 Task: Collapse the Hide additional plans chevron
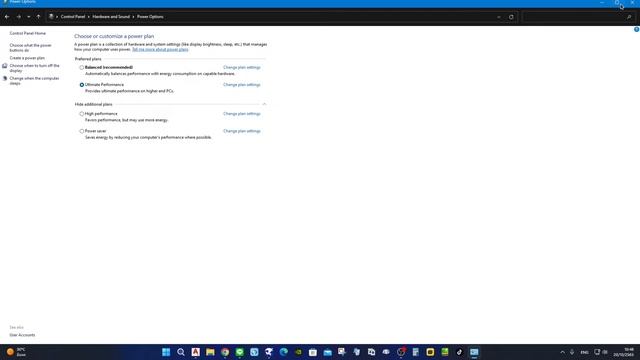pyautogui.click(x=264, y=104)
